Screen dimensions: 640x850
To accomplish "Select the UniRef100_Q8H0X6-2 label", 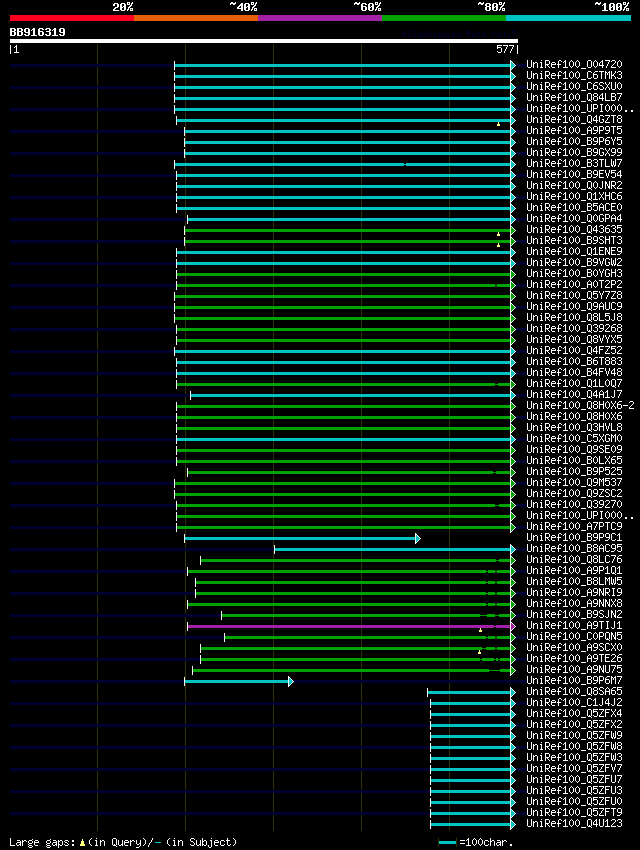I will click(x=580, y=405).
